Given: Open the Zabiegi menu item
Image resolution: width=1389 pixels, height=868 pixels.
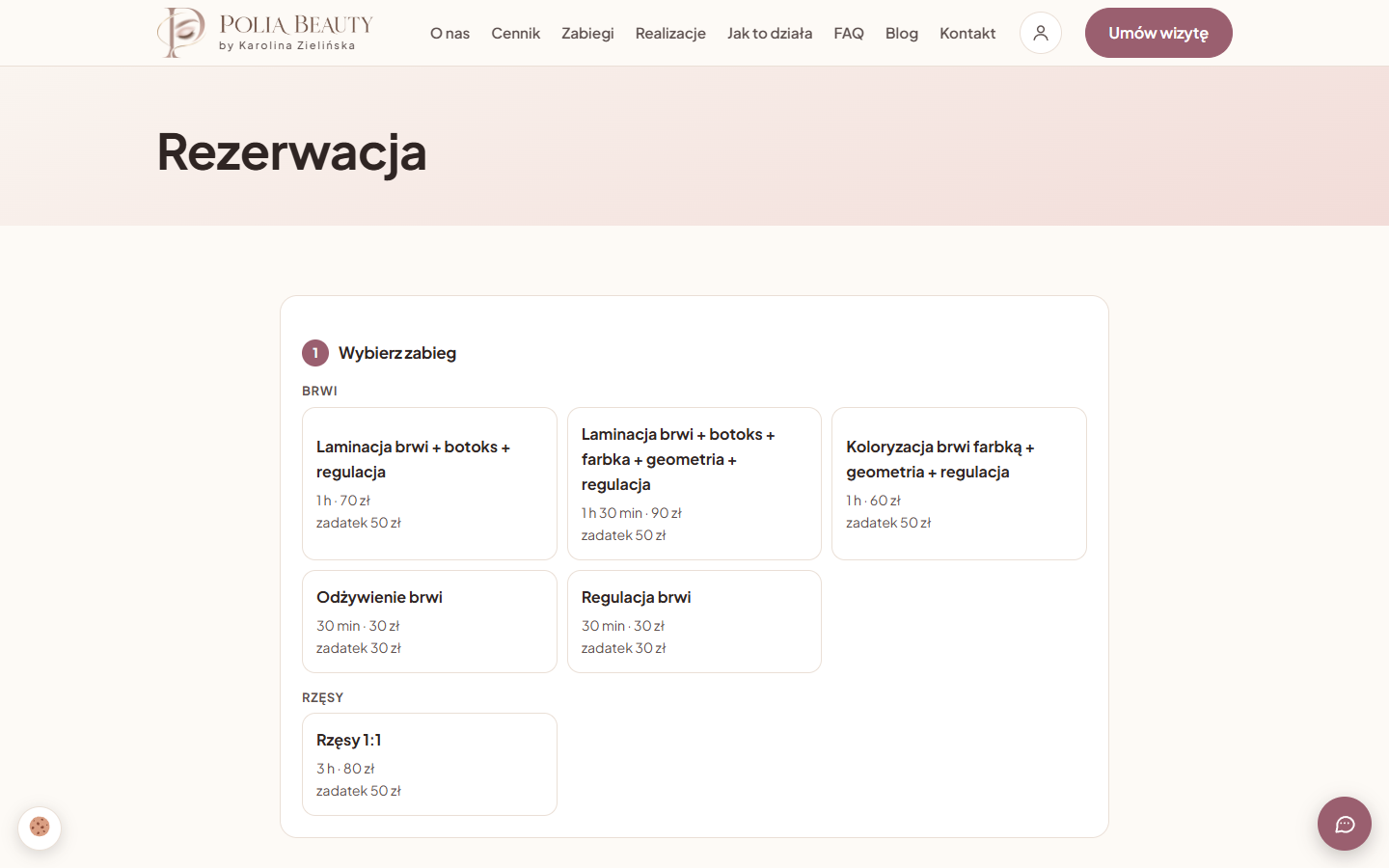Looking at the screenshot, I should [x=587, y=33].
